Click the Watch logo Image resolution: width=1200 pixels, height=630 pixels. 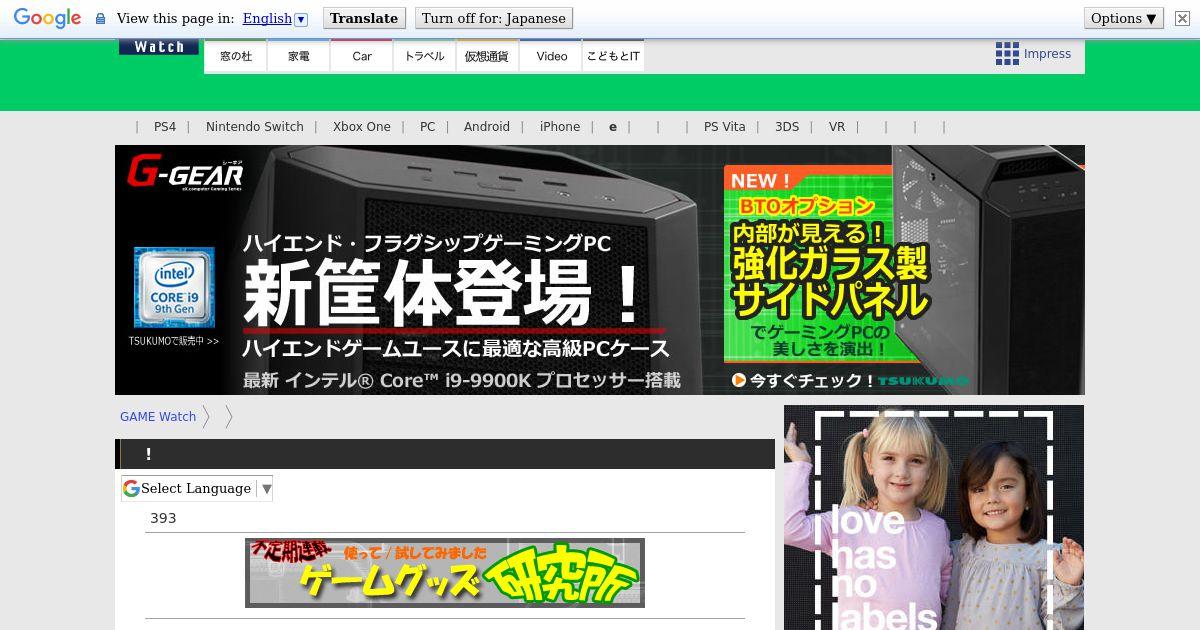click(159, 47)
